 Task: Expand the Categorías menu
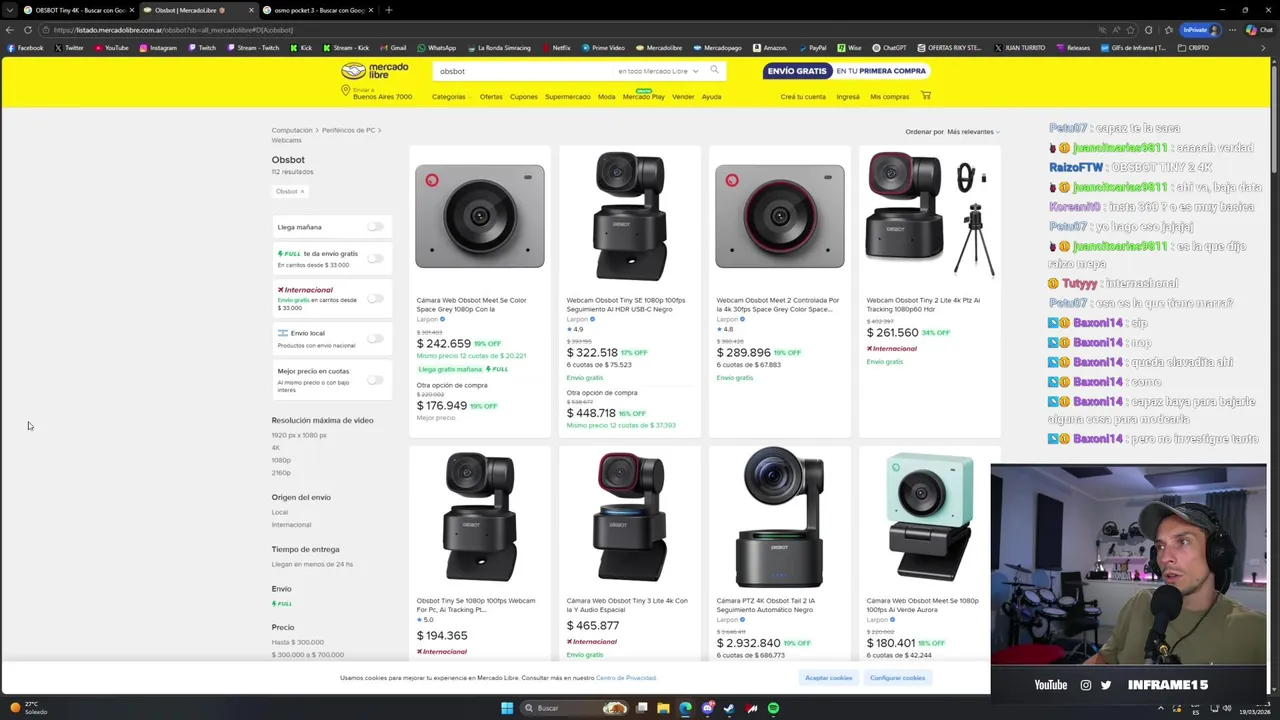click(x=450, y=97)
